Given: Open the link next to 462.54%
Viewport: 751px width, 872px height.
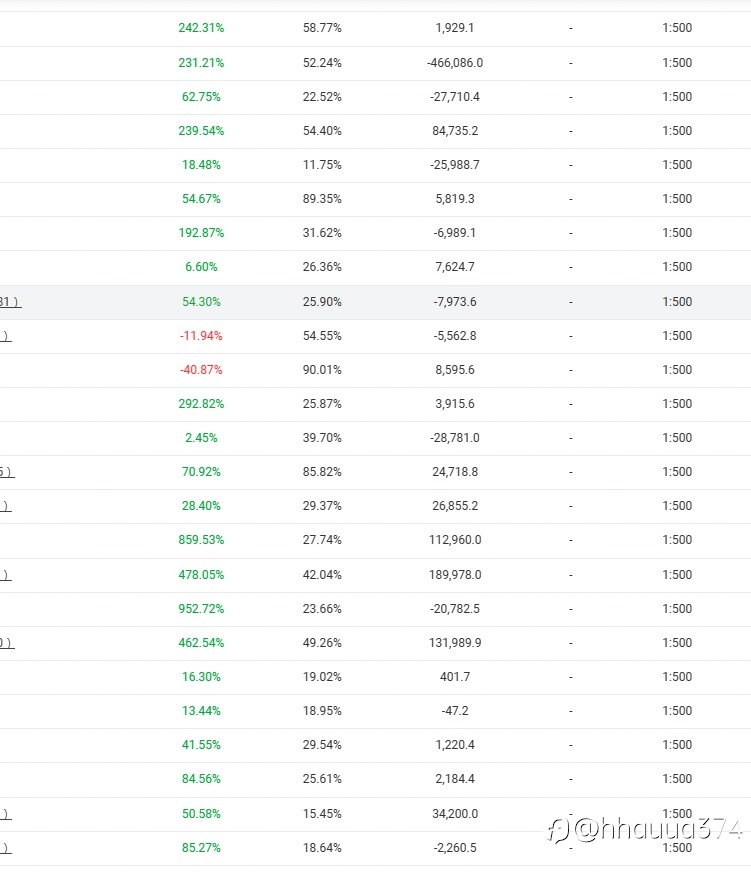Looking at the screenshot, I should [7, 643].
